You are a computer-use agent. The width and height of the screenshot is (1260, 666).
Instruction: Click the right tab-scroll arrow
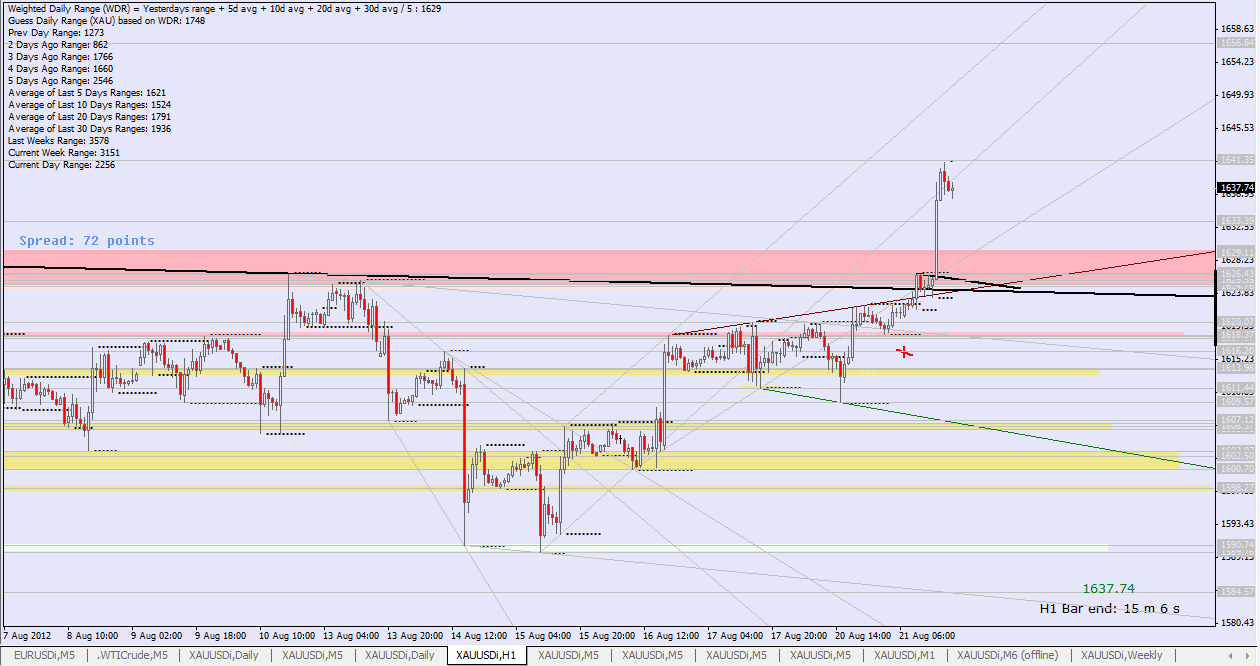pos(1247,656)
